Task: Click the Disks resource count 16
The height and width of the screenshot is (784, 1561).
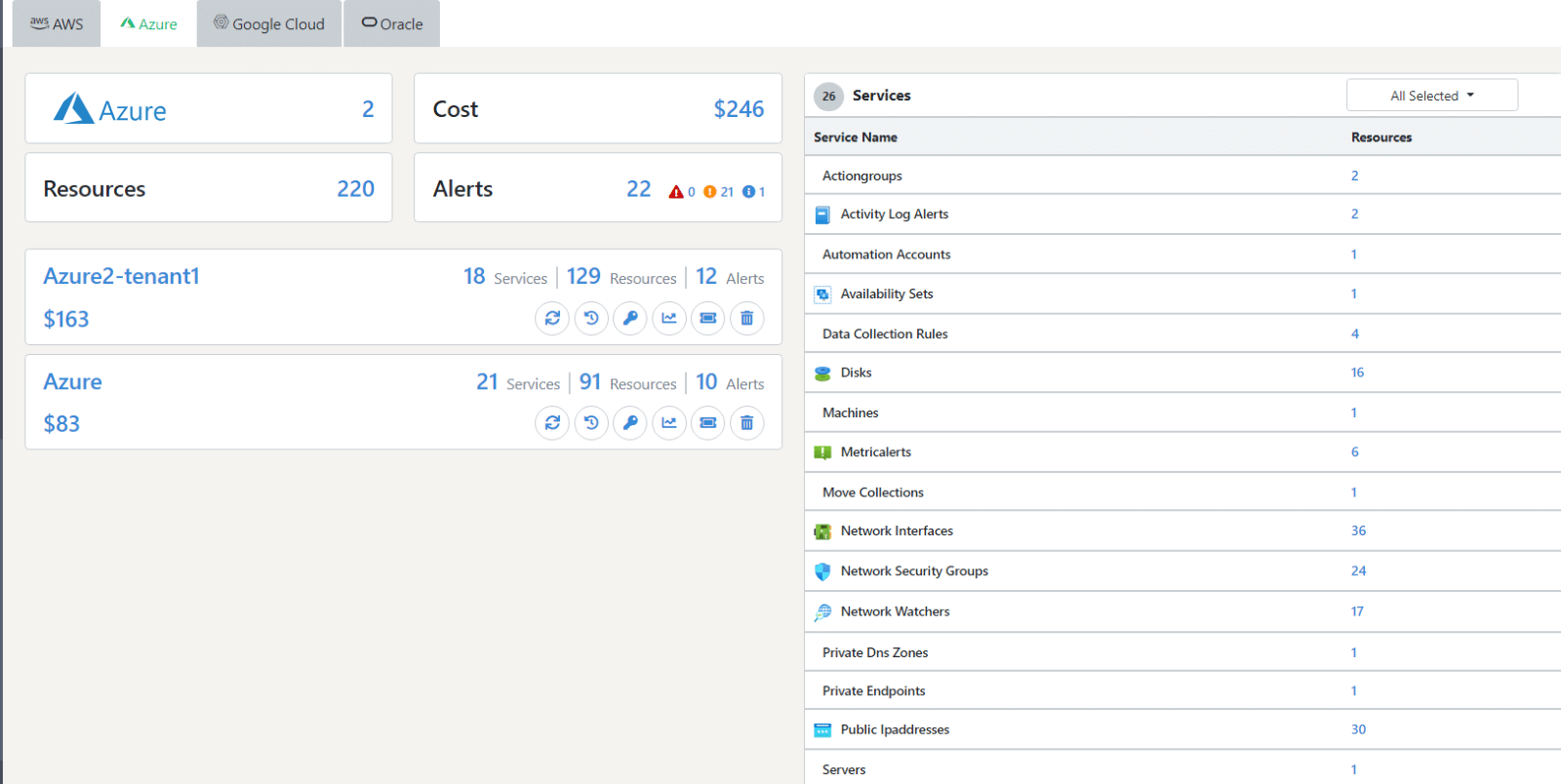Action: tap(1357, 372)
